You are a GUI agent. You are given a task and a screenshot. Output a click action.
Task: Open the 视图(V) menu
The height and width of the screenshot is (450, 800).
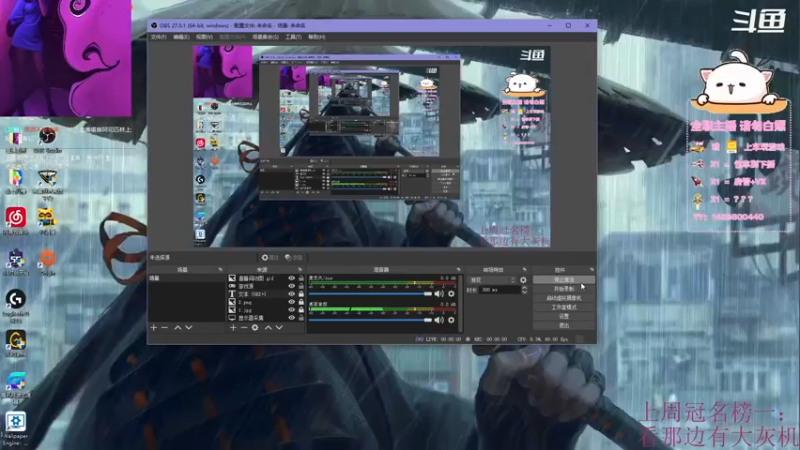point(204,37)
